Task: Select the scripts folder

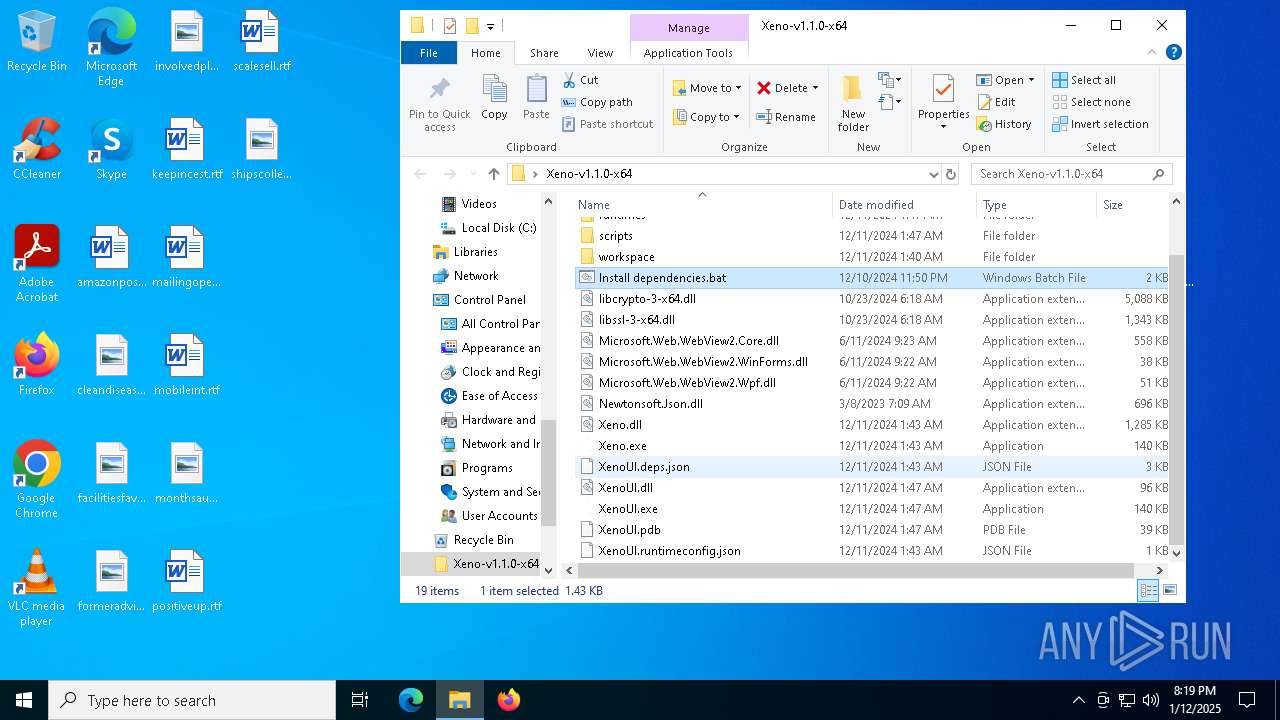Action: pos(616,236)
